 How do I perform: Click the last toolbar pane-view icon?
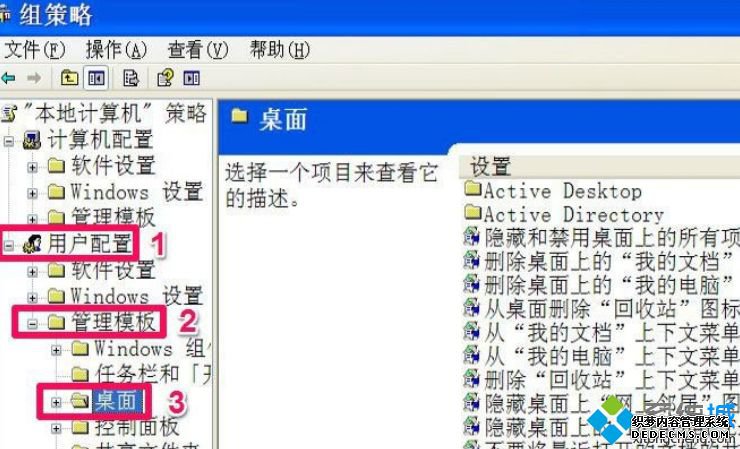pyautogui.click(x=192, y=78)
